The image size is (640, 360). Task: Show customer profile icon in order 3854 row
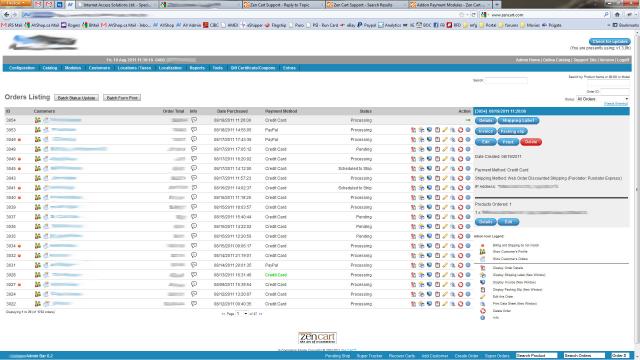[x=38, y=120]
